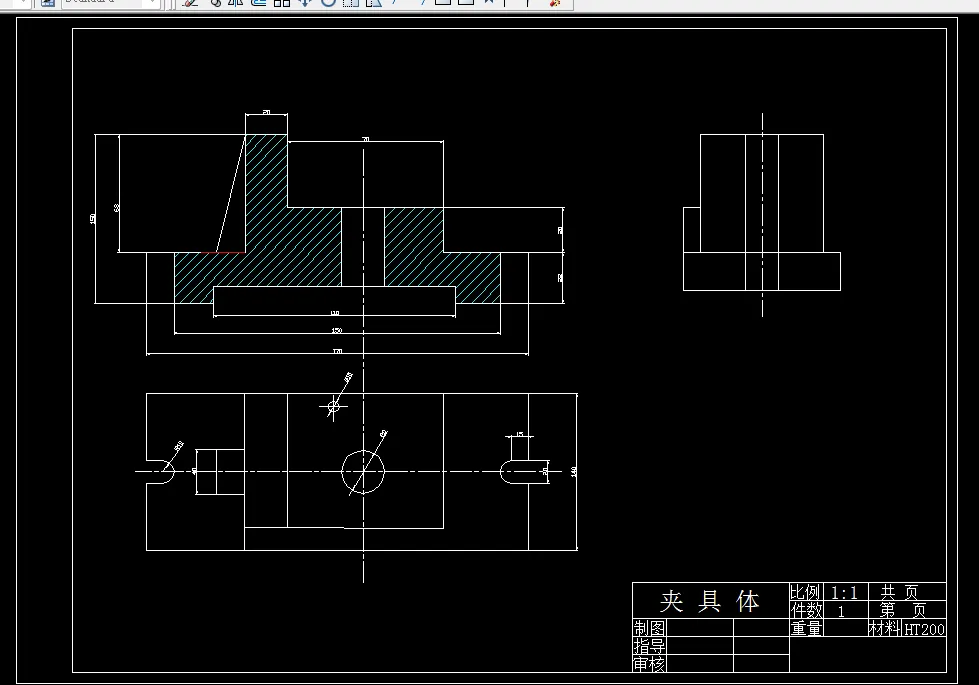The height and width of the screenshot is (685, 979).
Task: Select the 指导 label in title block
Action: tap(649, 646)
